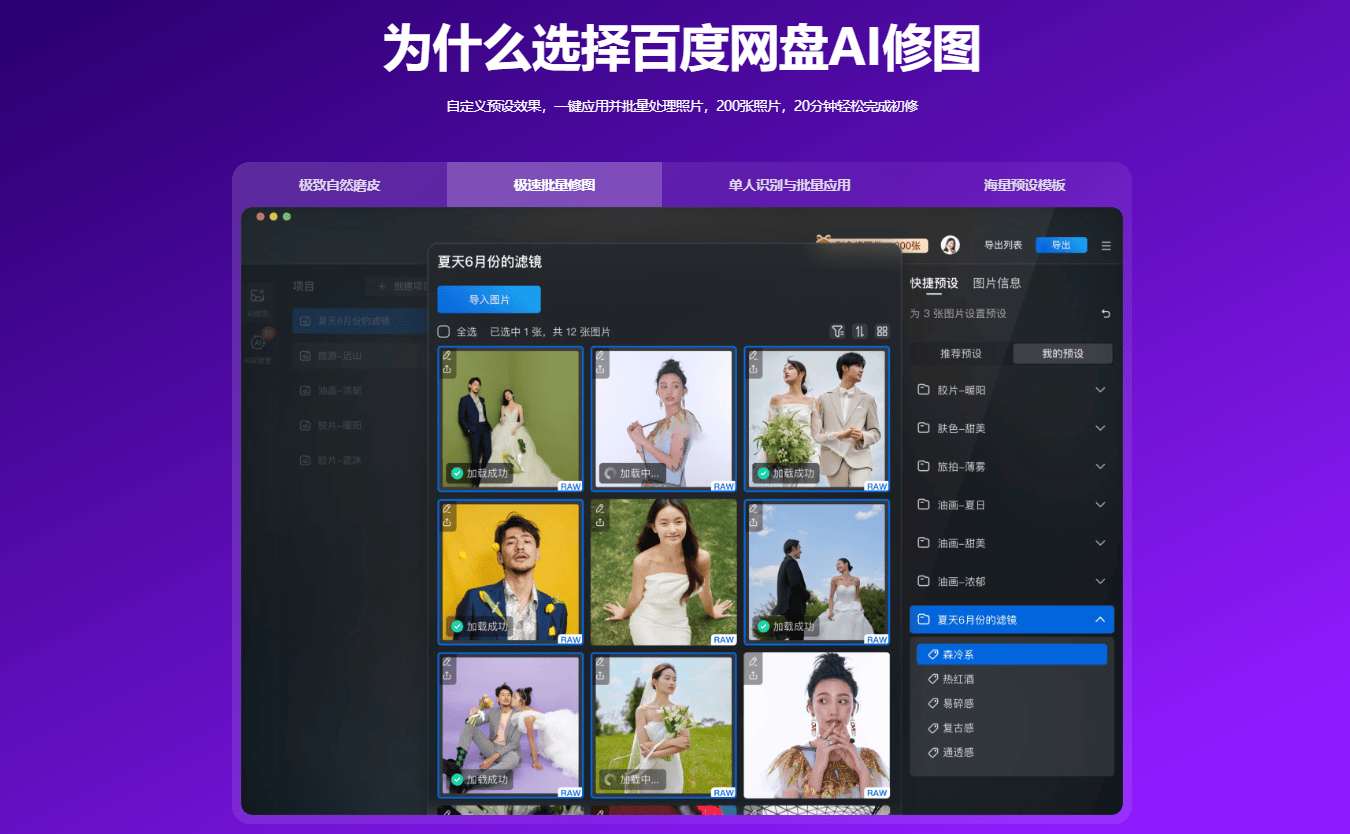Expand the 肤色-甜美 preset folder chevron

[x=1100, y=428]
